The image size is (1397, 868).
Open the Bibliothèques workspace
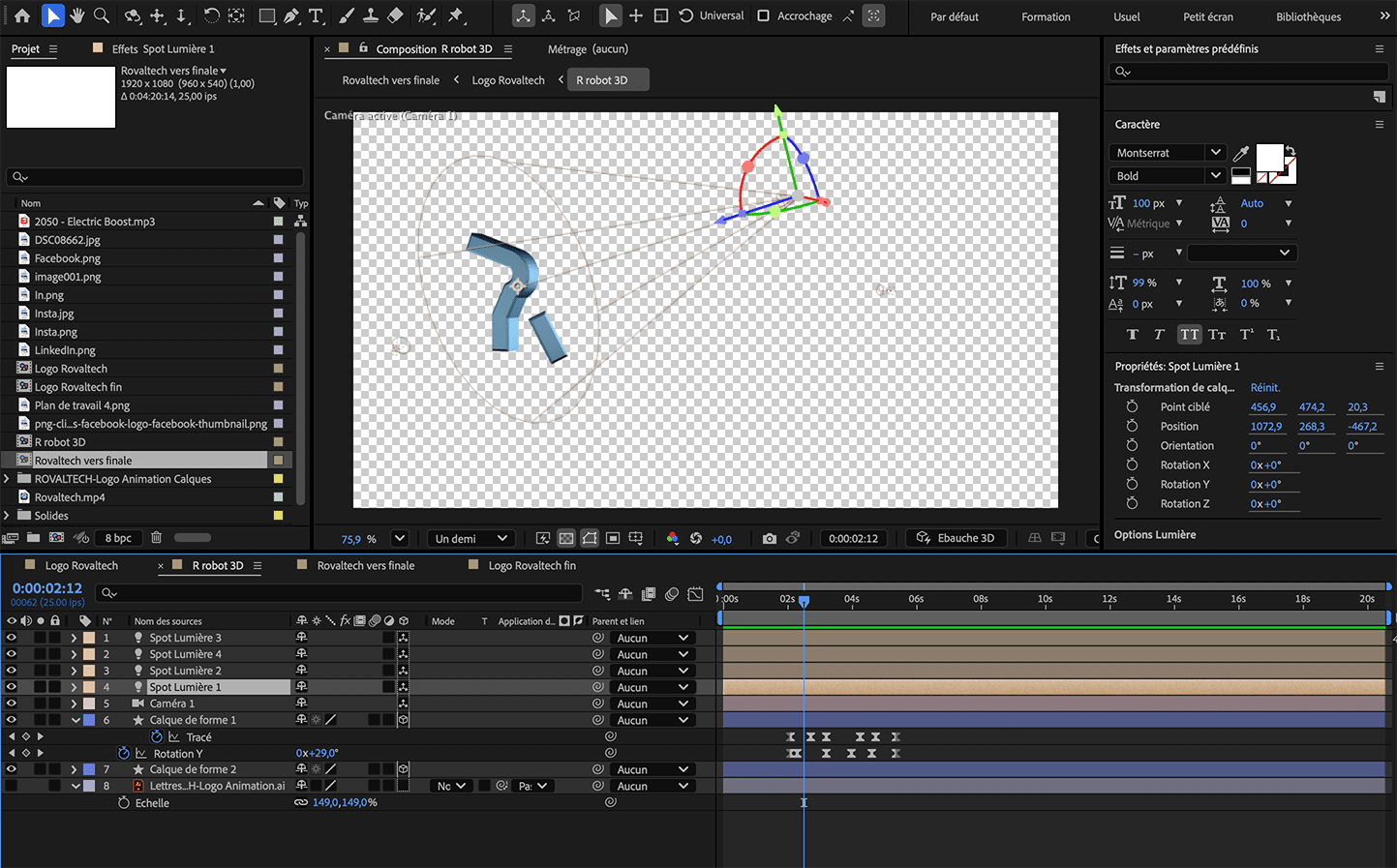pyautogui.click(x=1308, y=16)
